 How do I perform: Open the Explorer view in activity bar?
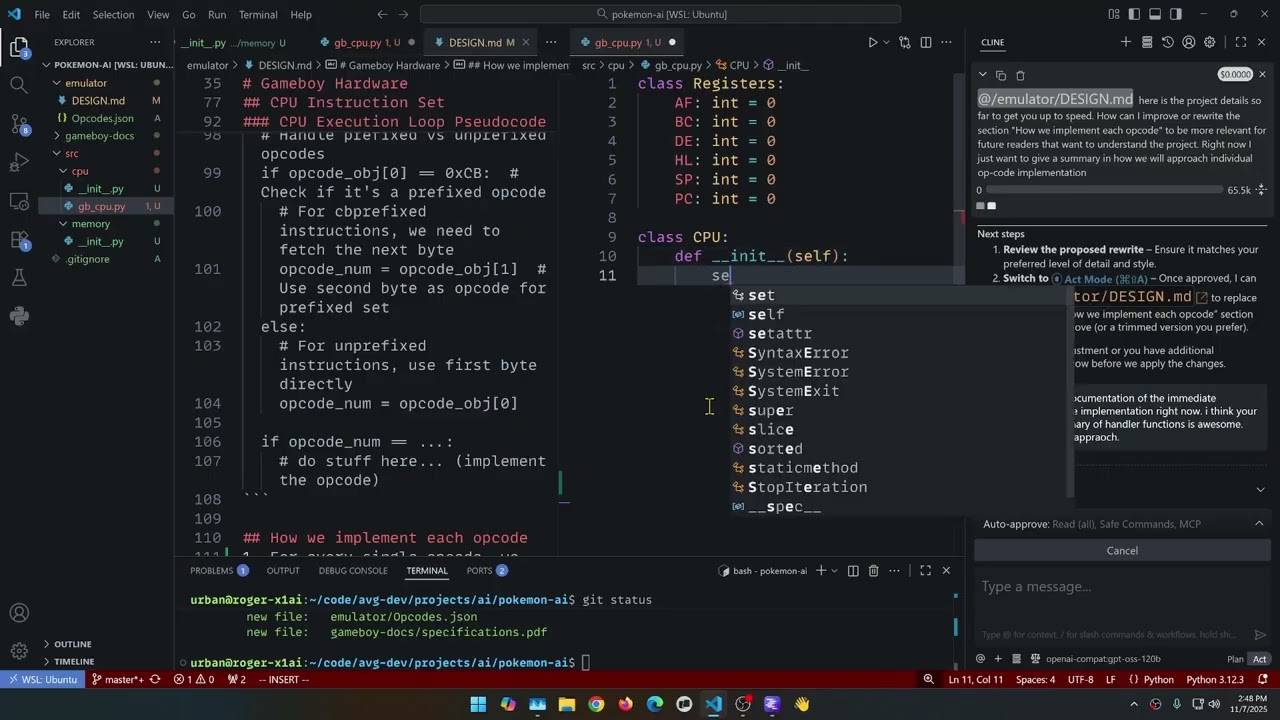[x=19, y=47]
